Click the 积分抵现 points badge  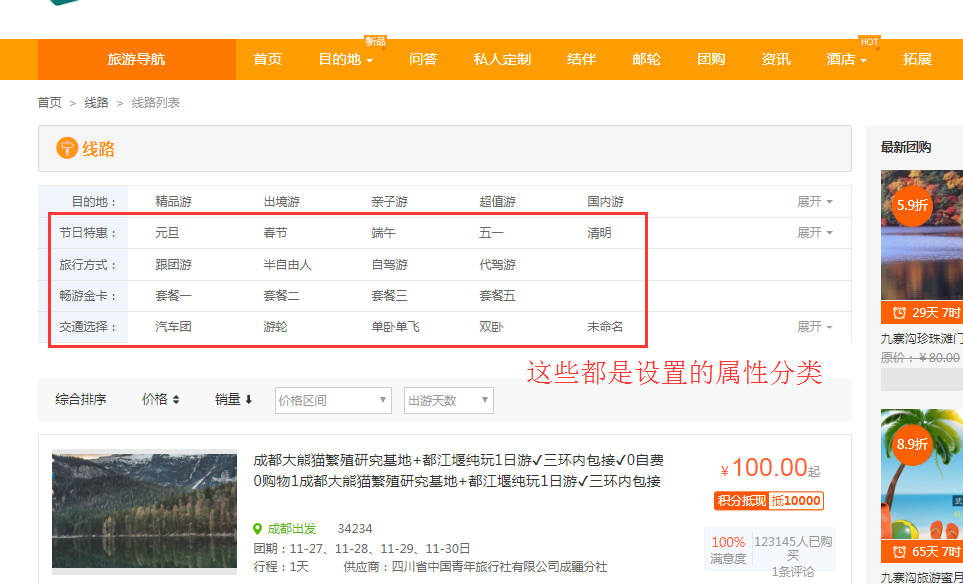tap(741, 501)
